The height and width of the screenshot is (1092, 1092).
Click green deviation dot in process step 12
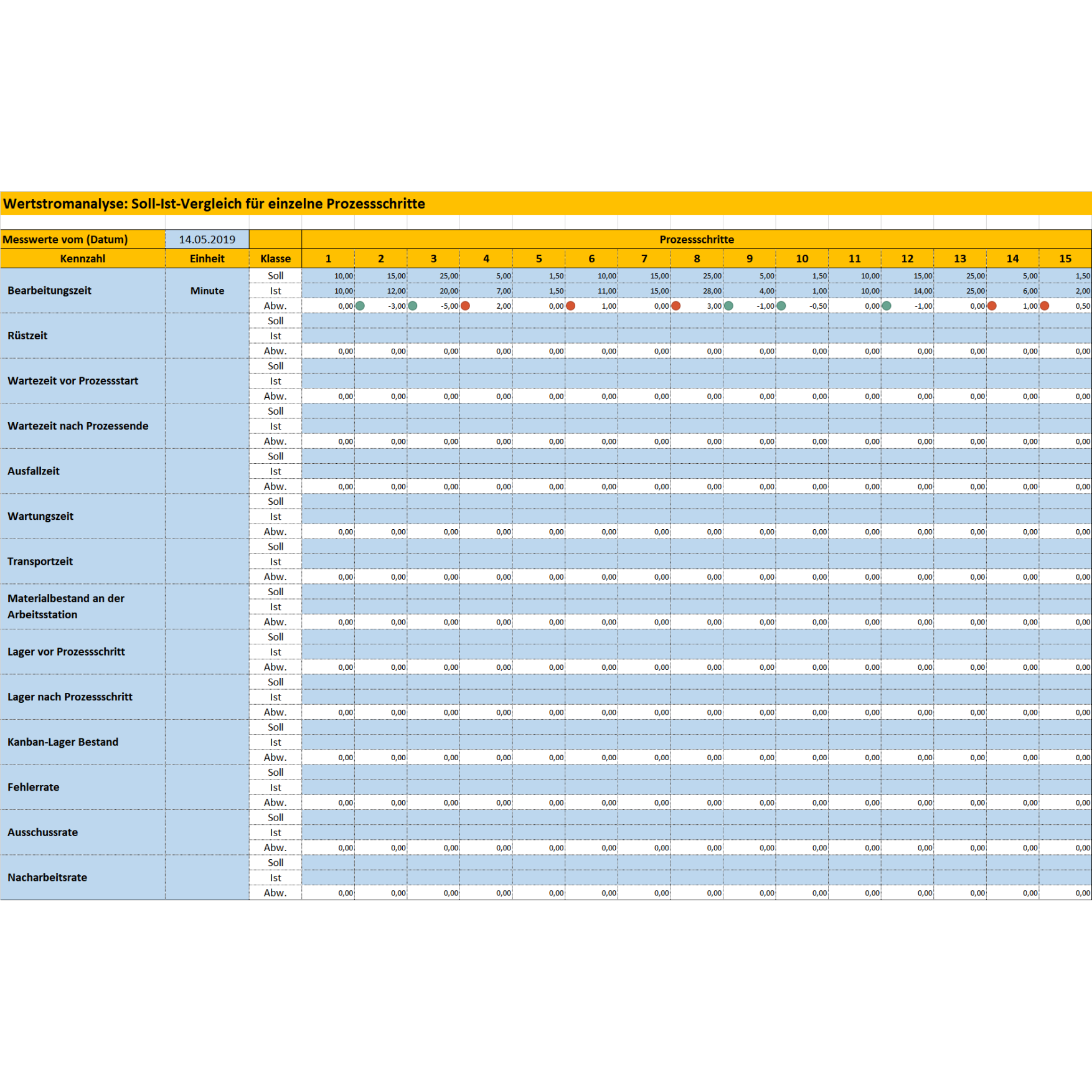887,306
